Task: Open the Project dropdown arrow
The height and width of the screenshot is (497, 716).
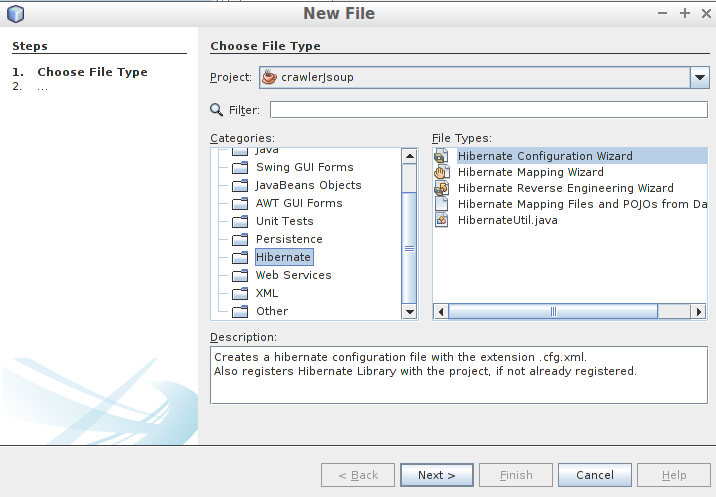Action: click(x=700, y=77)
